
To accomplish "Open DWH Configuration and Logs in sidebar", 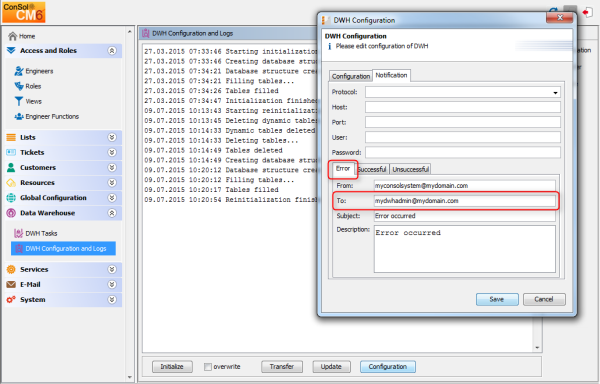I will 64,248.
